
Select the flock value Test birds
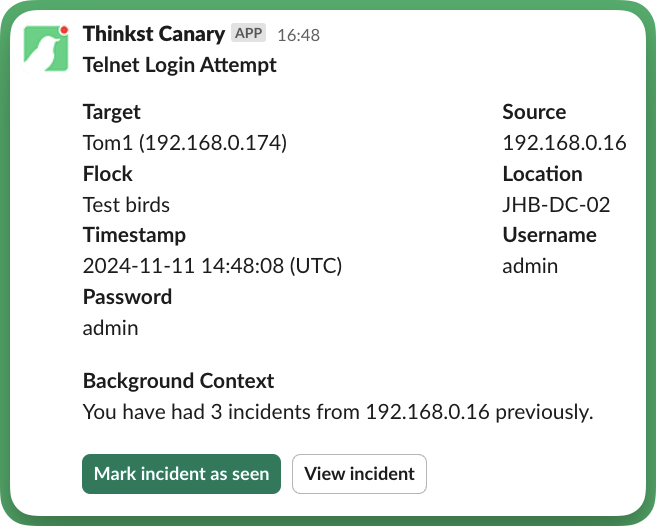(126, 205)
